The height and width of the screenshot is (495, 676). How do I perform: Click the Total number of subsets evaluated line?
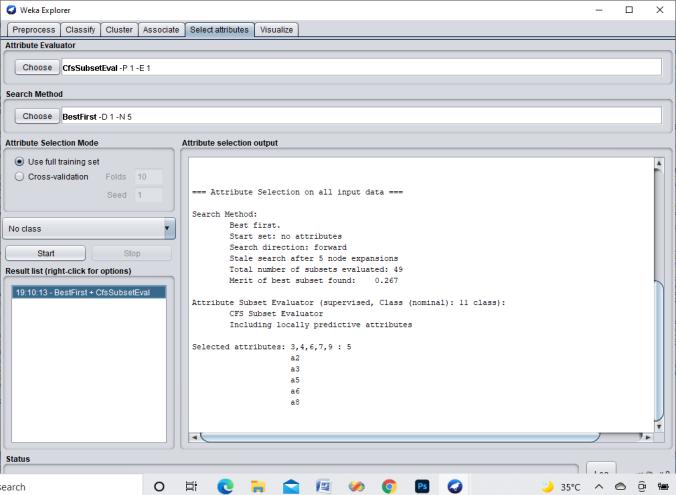tap(316, 269)
